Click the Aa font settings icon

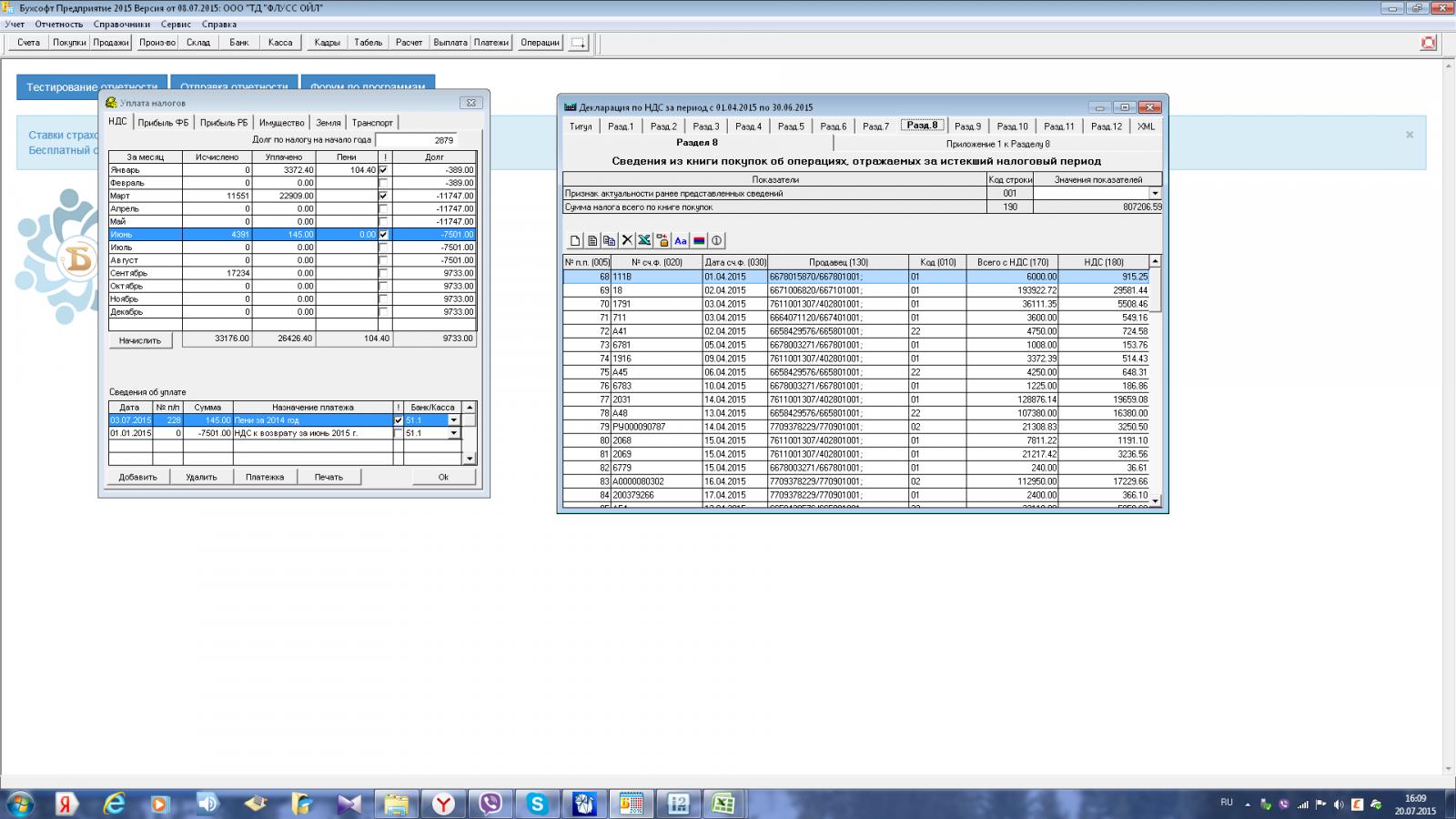click(x=681, y=241)
